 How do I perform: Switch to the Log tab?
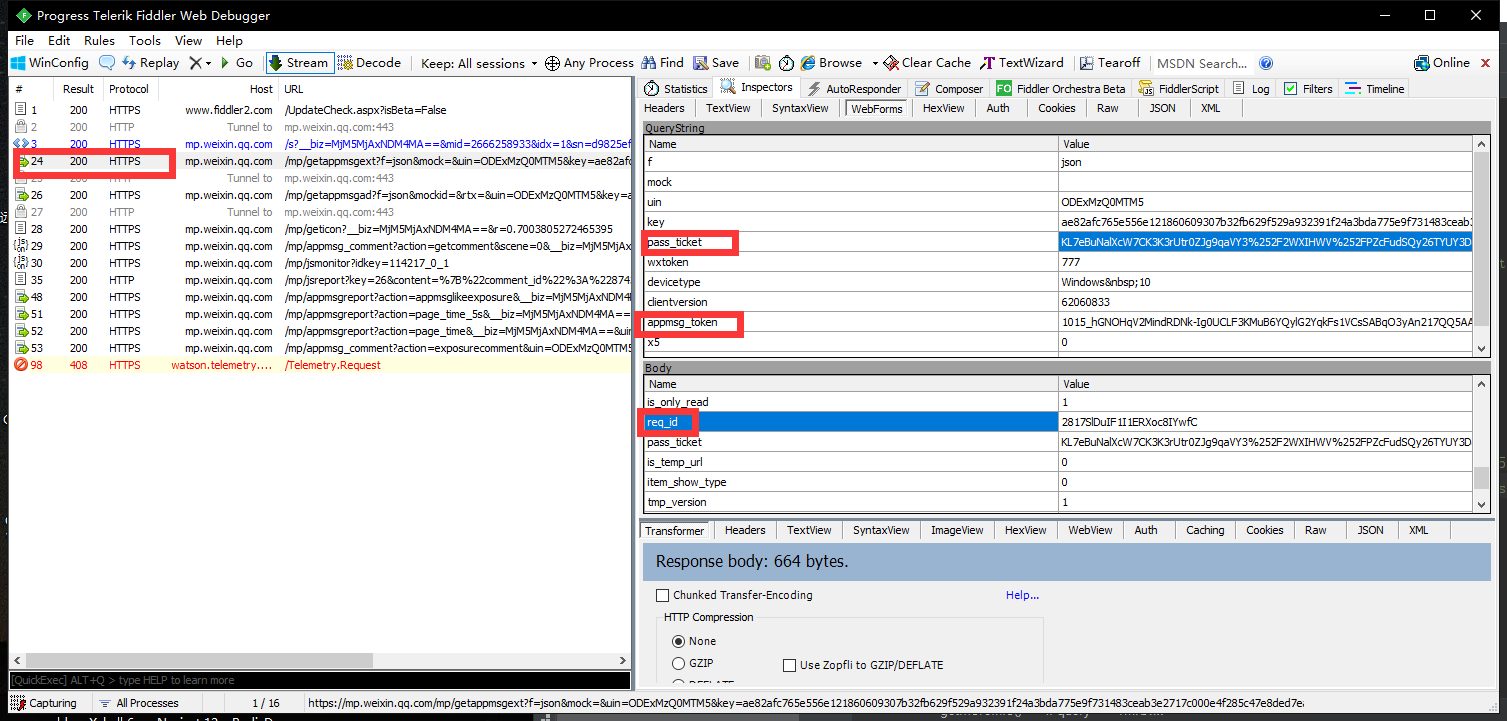[x=1251, y=89]
